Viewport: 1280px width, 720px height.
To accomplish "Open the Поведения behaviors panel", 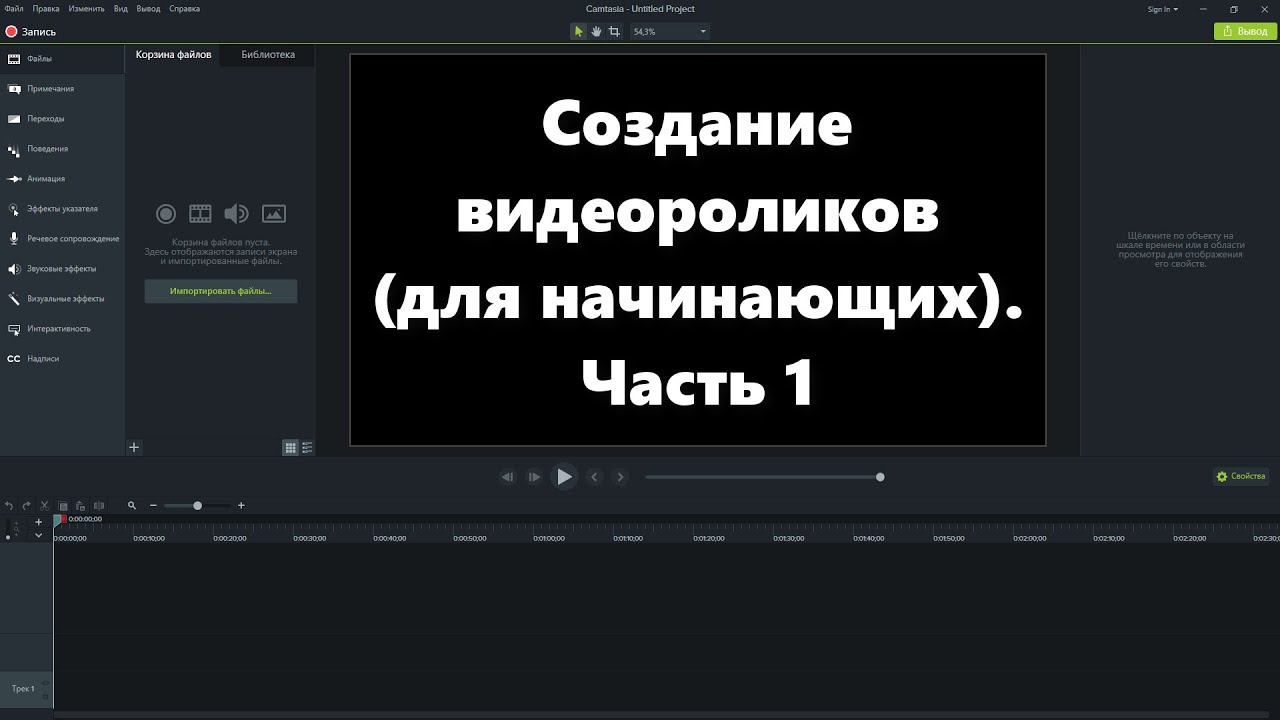I will (62, 149).
